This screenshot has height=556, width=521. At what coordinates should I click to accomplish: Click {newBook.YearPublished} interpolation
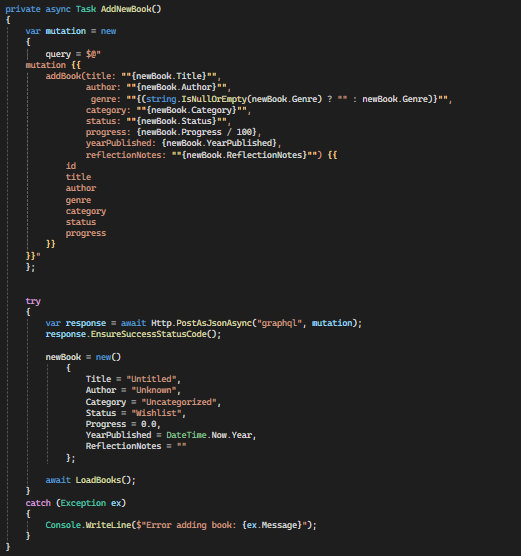219,143
